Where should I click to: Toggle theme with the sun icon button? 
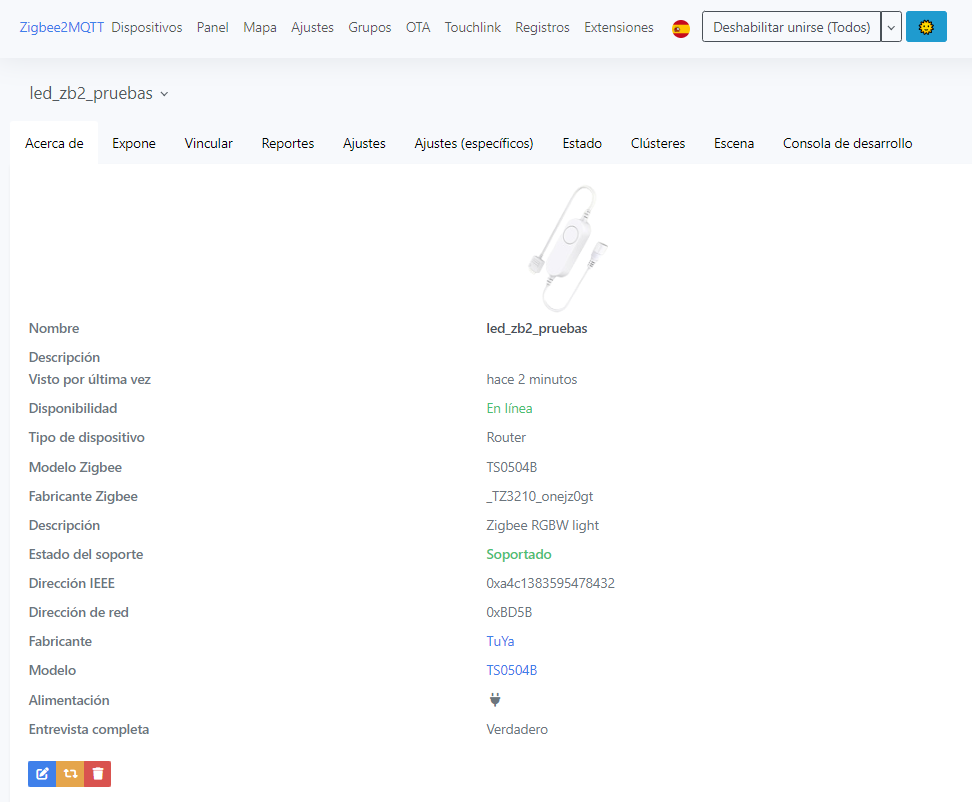pos(926,27)
